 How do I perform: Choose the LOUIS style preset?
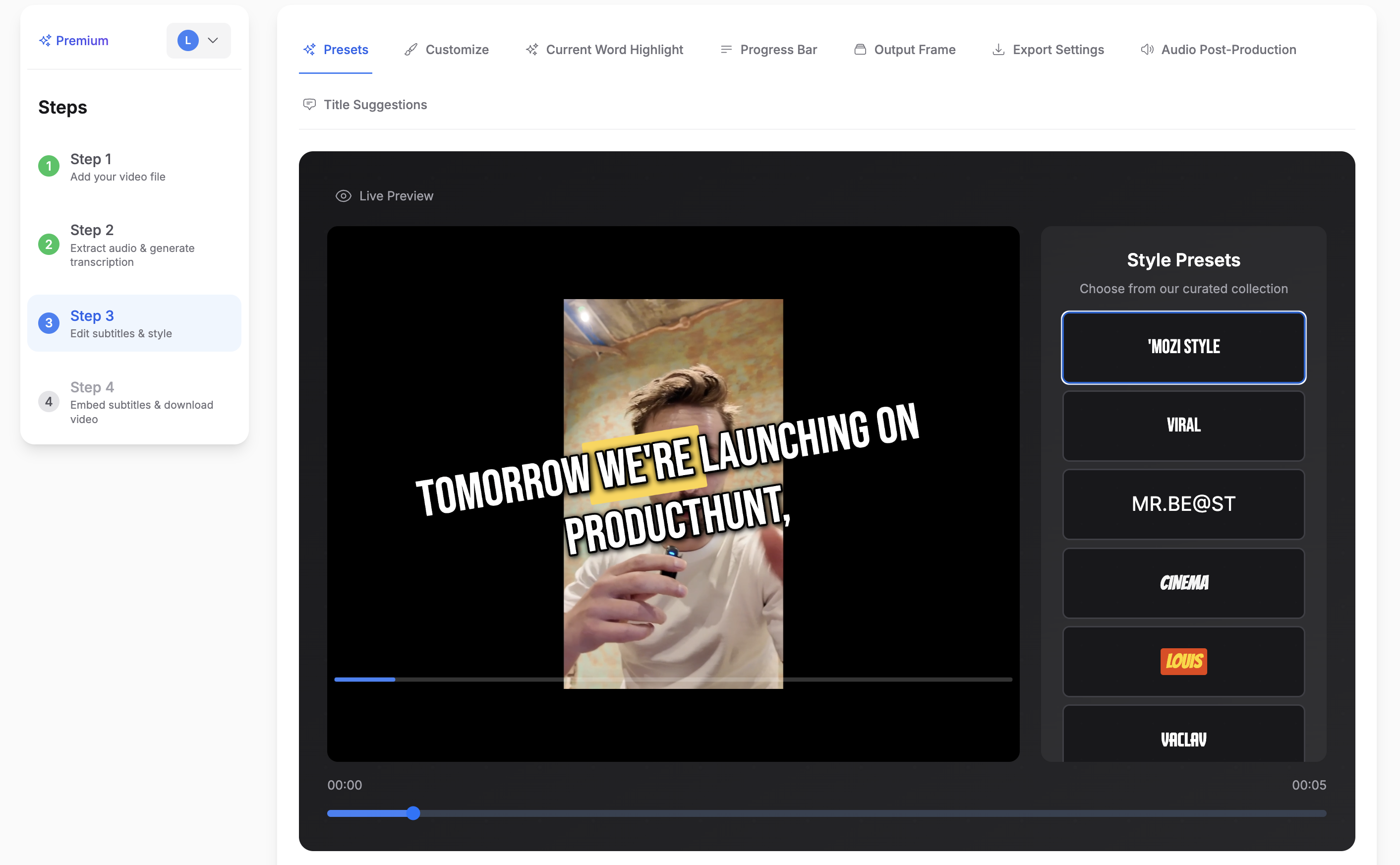[1183, 662]
